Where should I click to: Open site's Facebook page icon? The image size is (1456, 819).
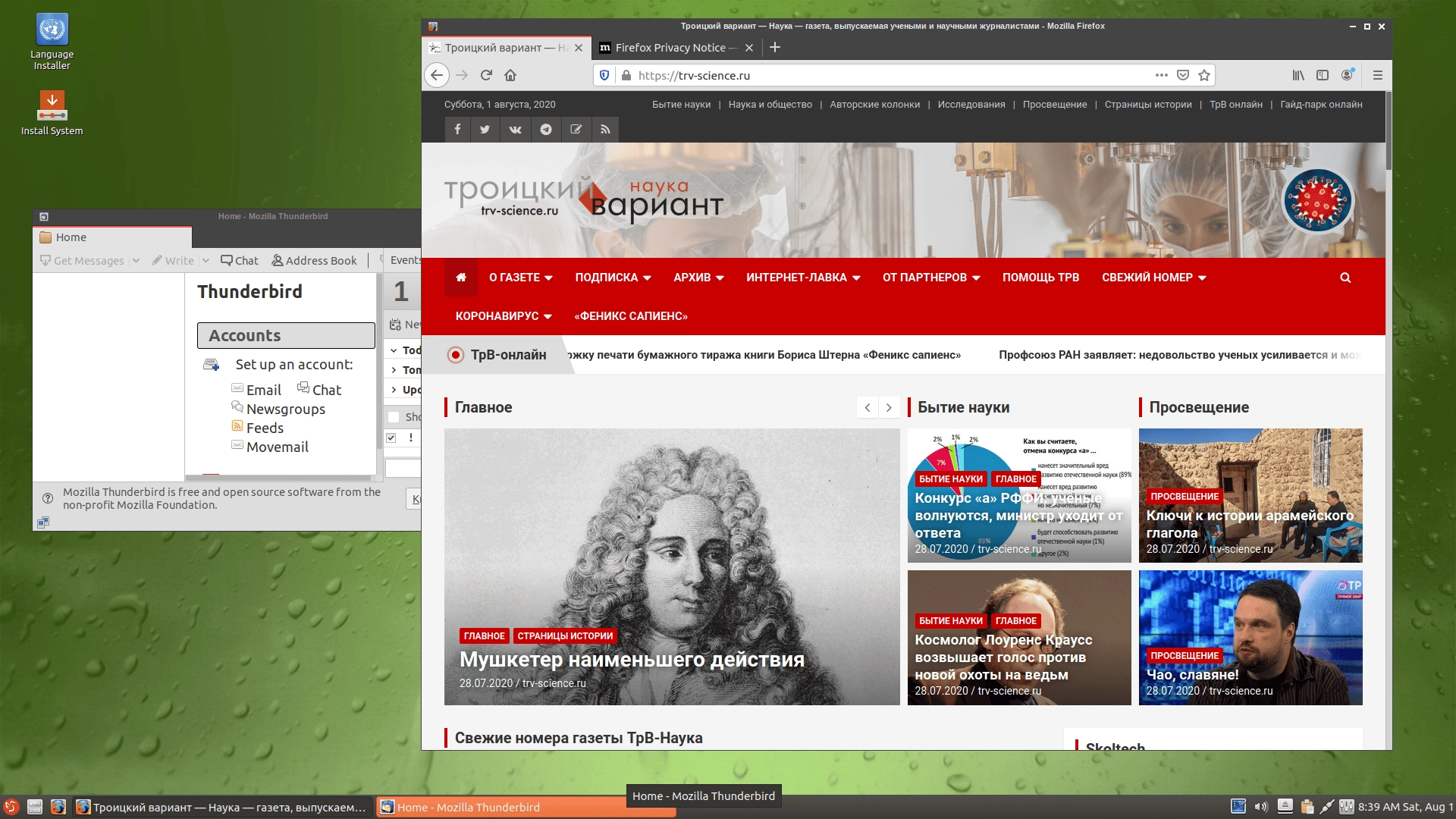(457, 129)
